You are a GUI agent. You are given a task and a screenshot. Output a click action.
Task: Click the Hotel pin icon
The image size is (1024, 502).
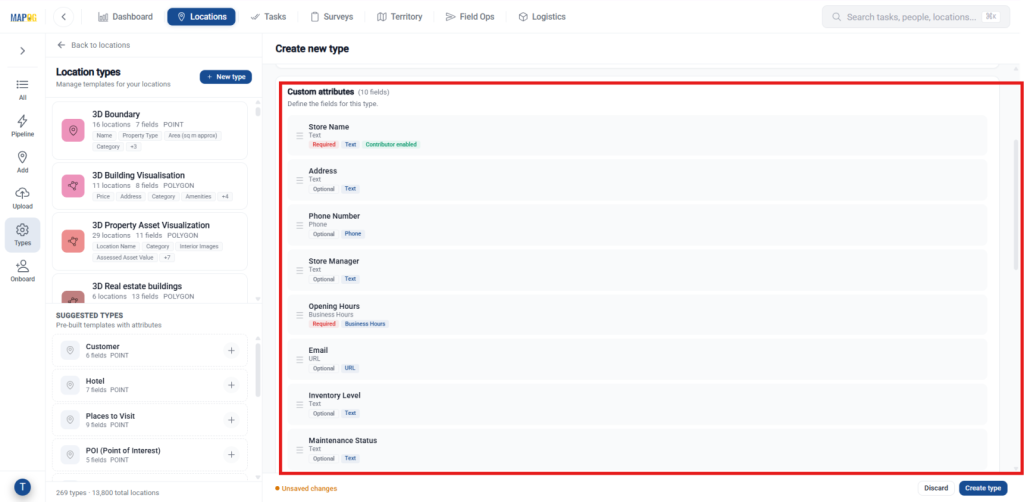click(70, 385)
